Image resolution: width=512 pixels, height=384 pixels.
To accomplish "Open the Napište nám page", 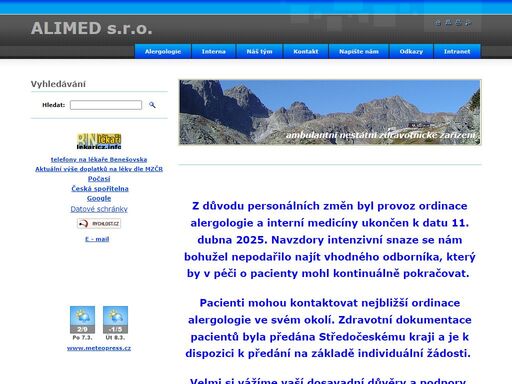I will pos(359,51).
